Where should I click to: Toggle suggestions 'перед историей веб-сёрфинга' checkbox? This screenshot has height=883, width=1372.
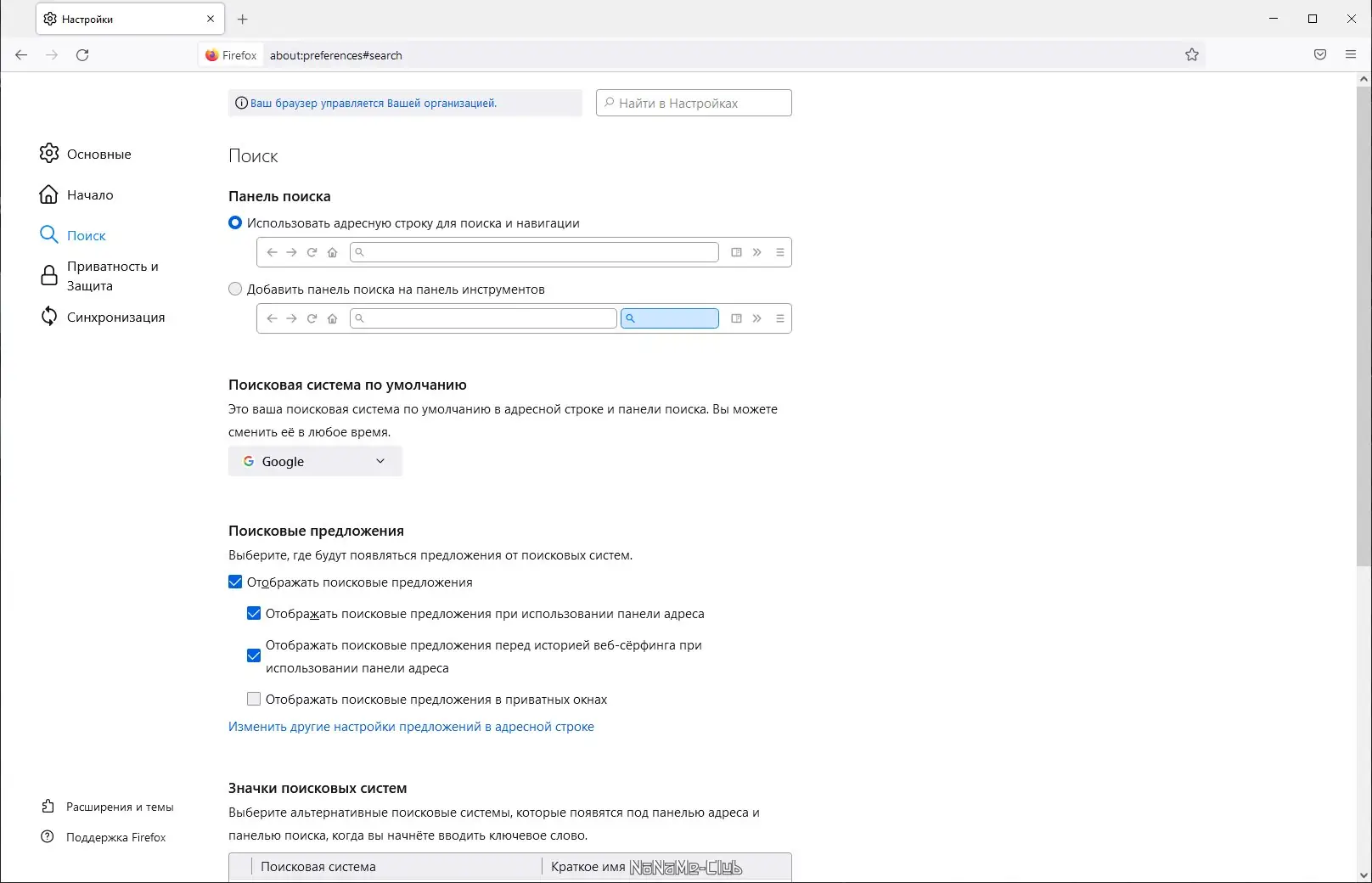(254, 655)
